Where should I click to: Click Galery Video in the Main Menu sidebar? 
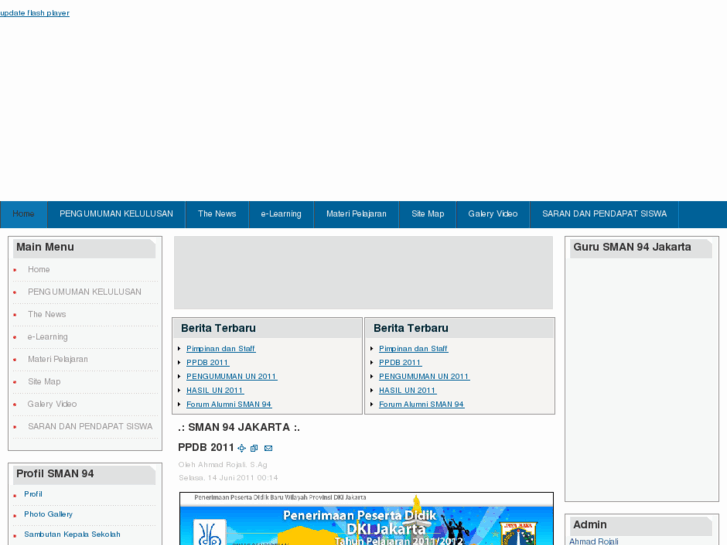[52, 404]
